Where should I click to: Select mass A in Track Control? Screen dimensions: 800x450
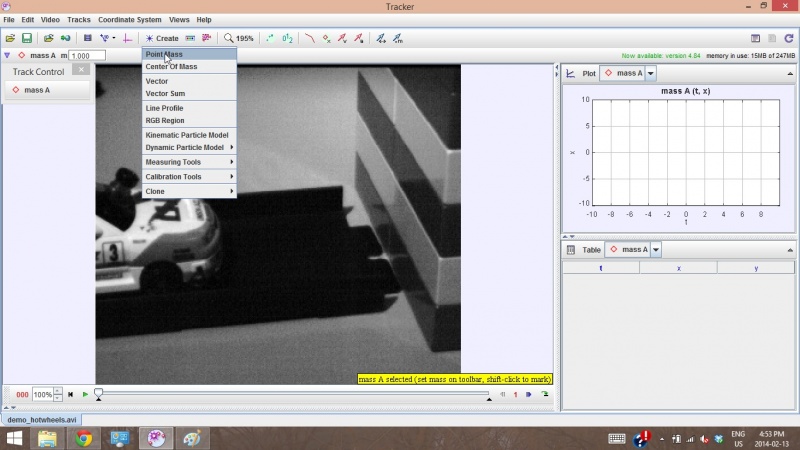coord(47,90)
